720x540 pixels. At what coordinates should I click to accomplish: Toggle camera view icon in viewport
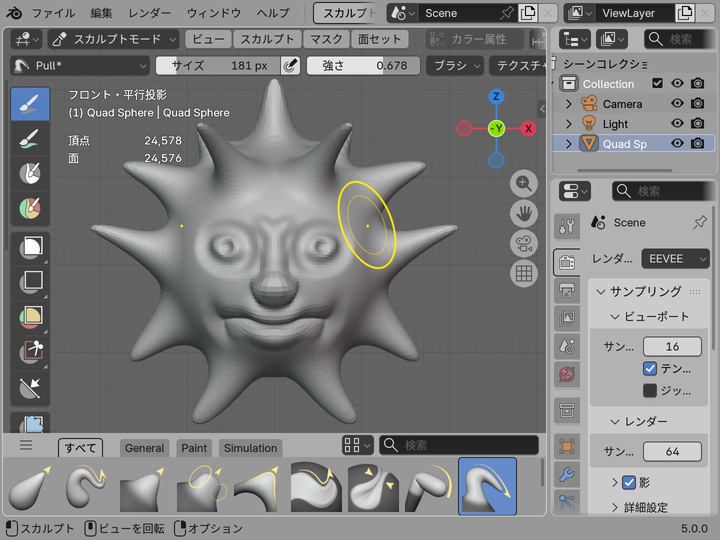tap(523, 244)
